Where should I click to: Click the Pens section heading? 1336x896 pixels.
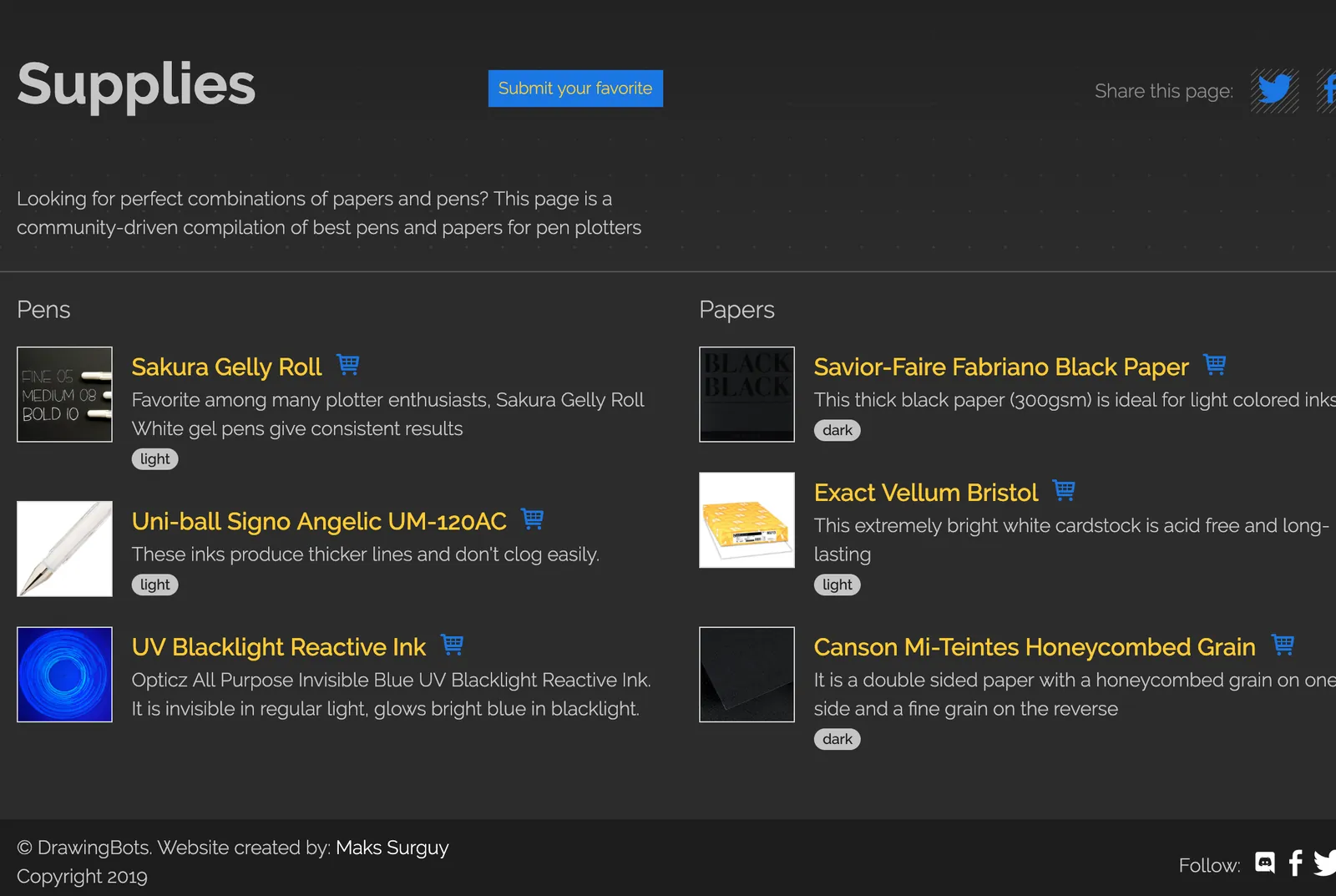(43, 310)
